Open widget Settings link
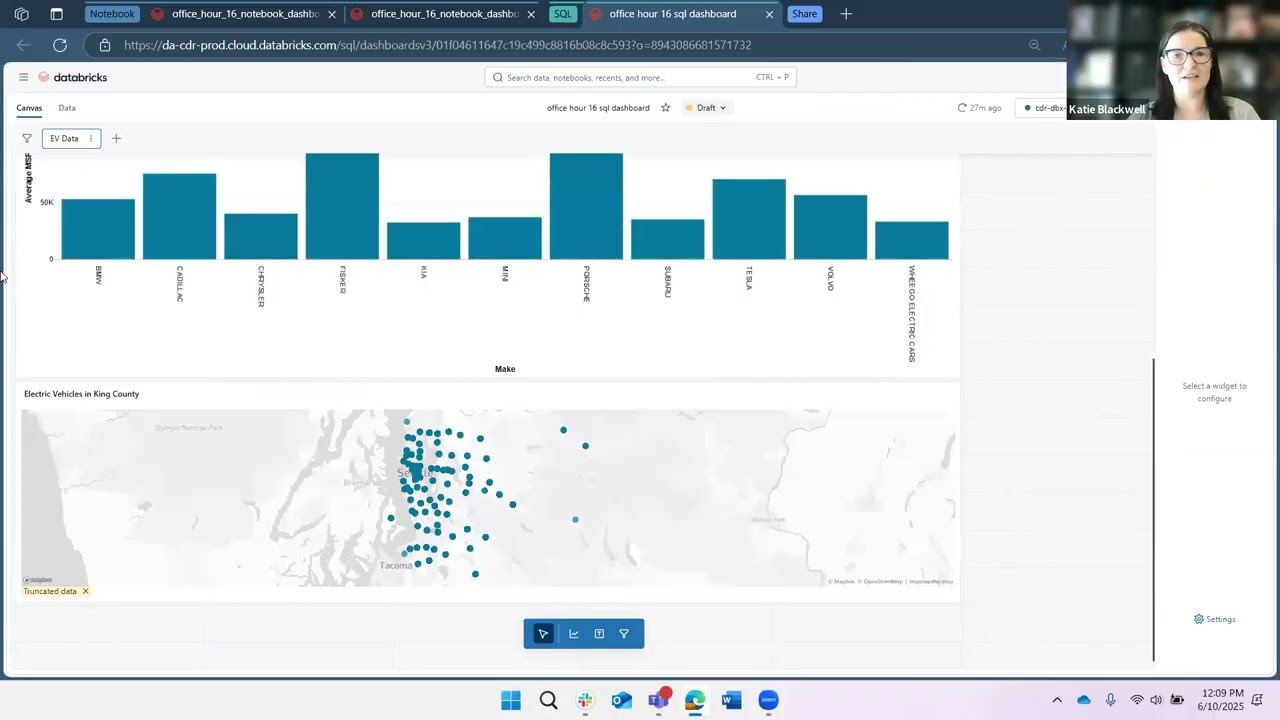 point(1215,619)
